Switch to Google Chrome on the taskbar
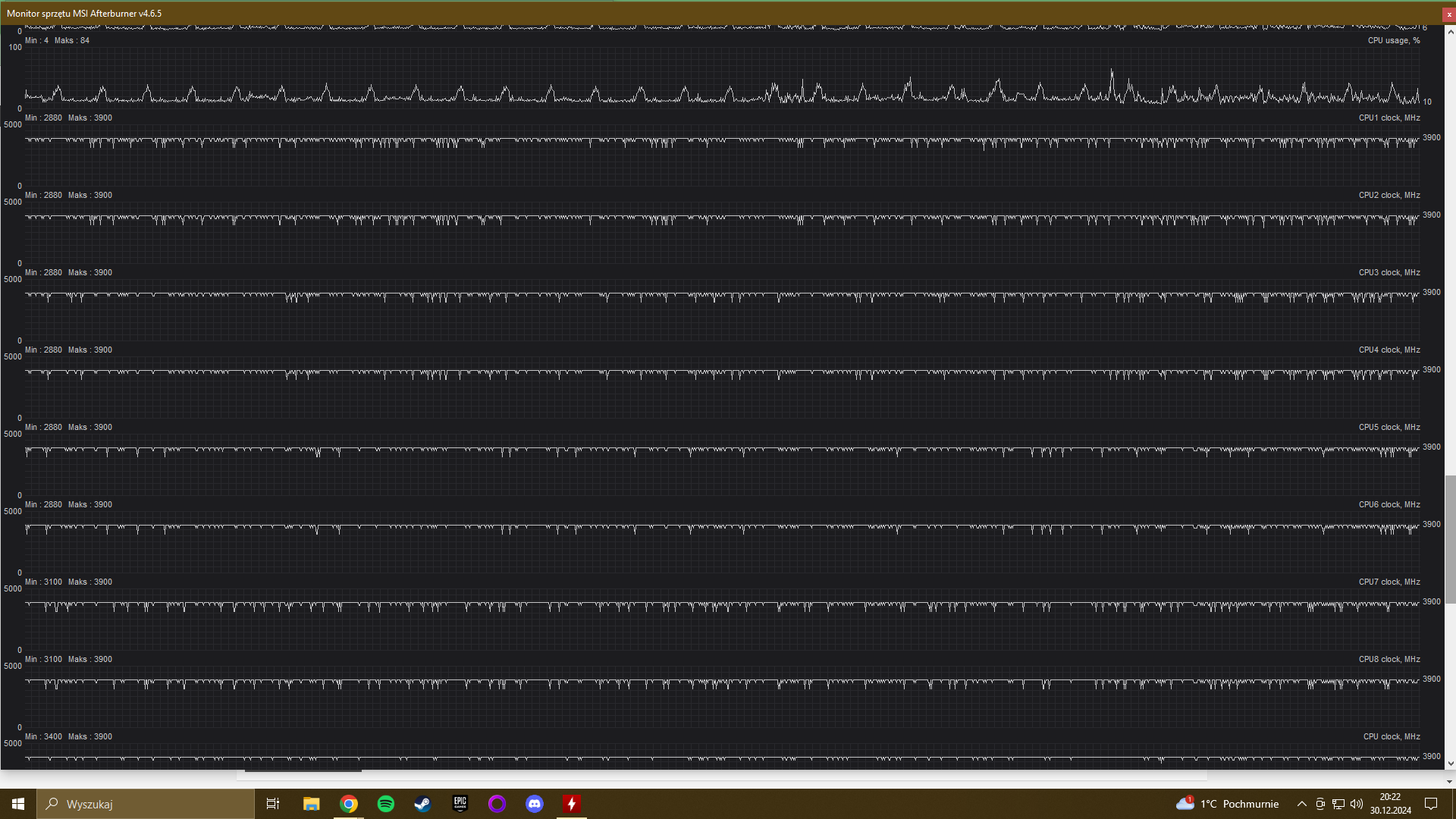Image resolution: width=1456 pixels, height=819 pixels. click(x=348, y=804)
